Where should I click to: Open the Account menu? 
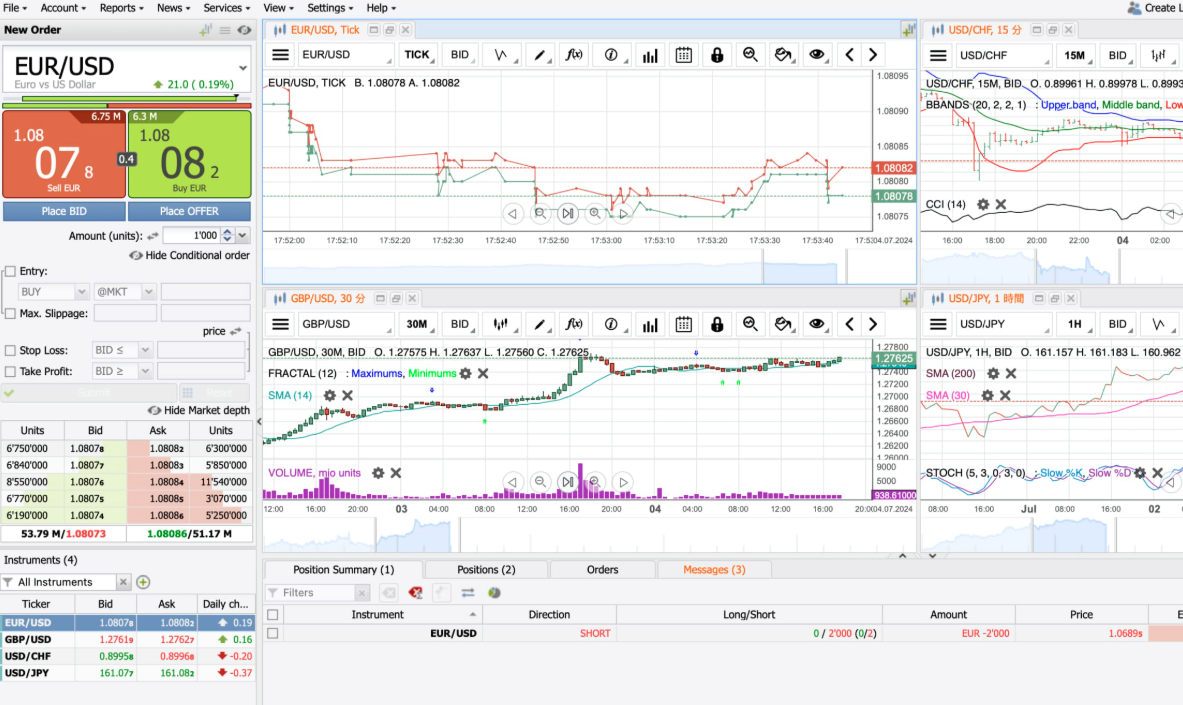(x=63, y=8)
